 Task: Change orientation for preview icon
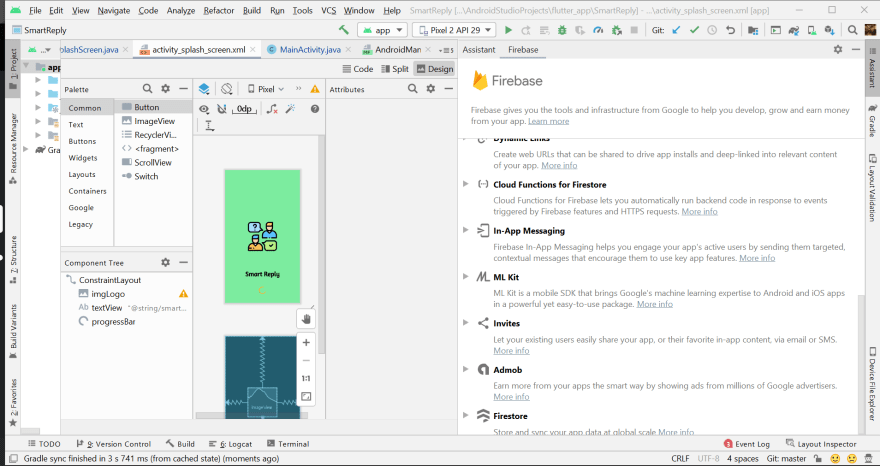click(227, 89)
